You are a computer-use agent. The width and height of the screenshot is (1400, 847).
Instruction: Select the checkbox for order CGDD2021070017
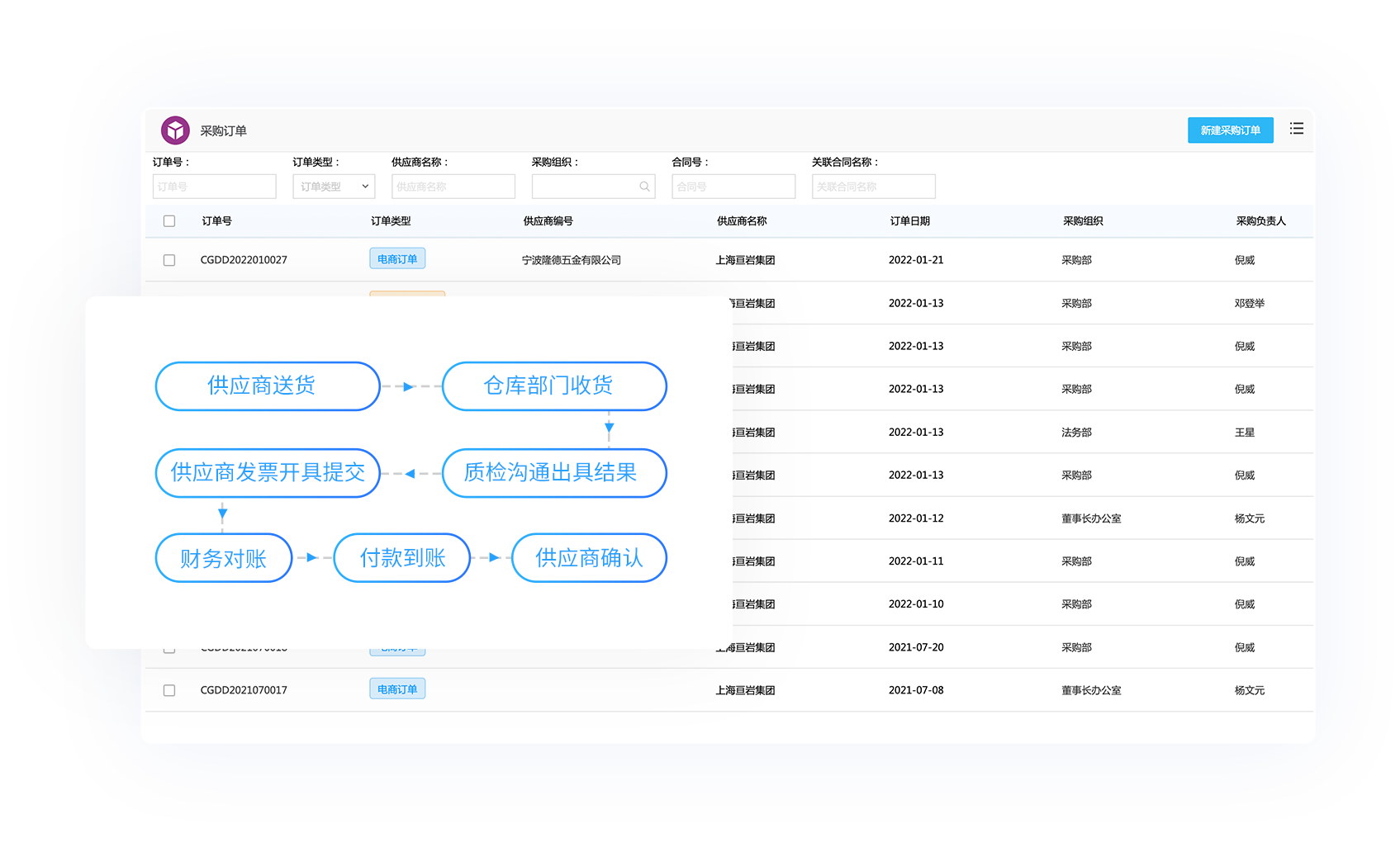pyautogui.click(x=169, y=690)
